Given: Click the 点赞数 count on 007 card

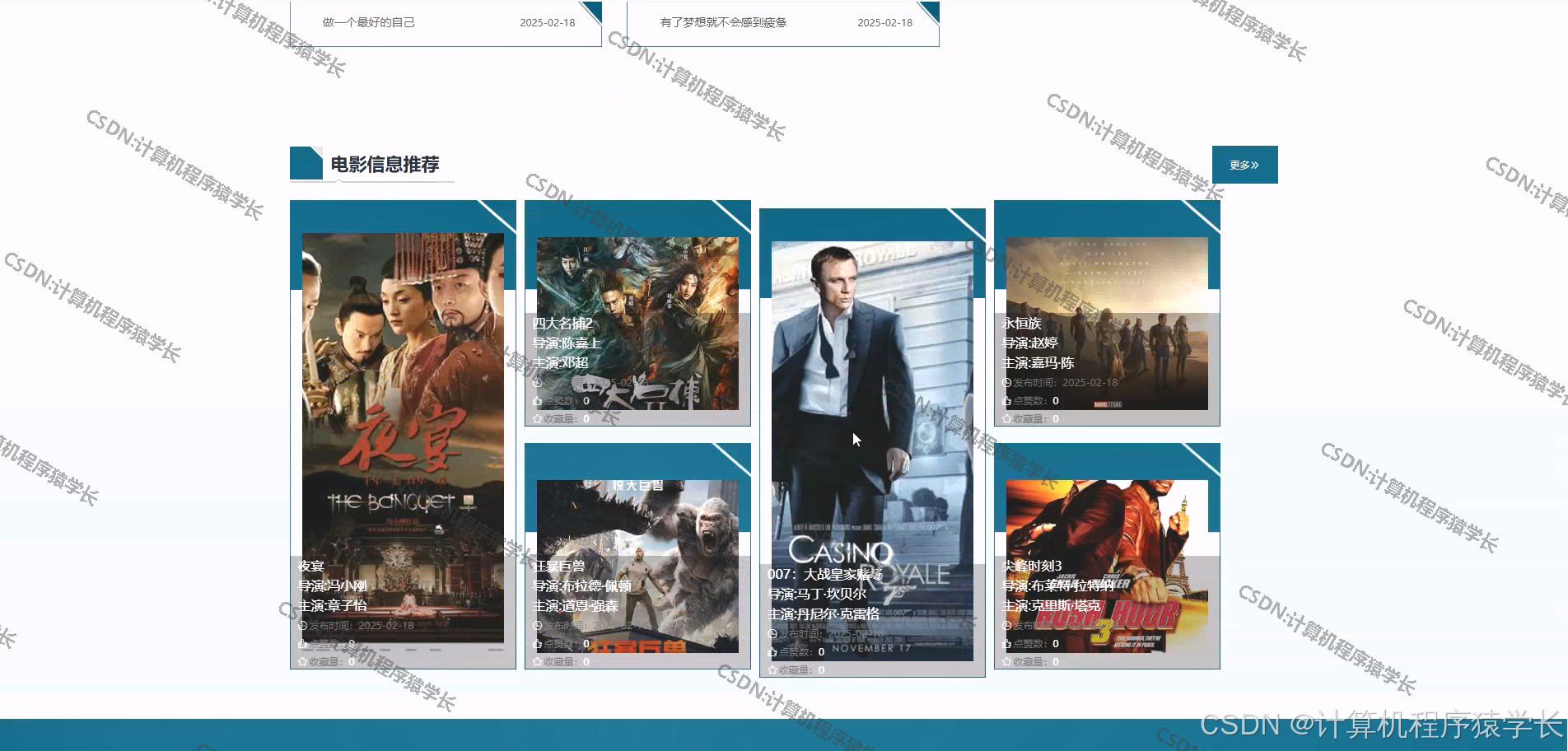Looking at the screenshot, I should (821, 652).
